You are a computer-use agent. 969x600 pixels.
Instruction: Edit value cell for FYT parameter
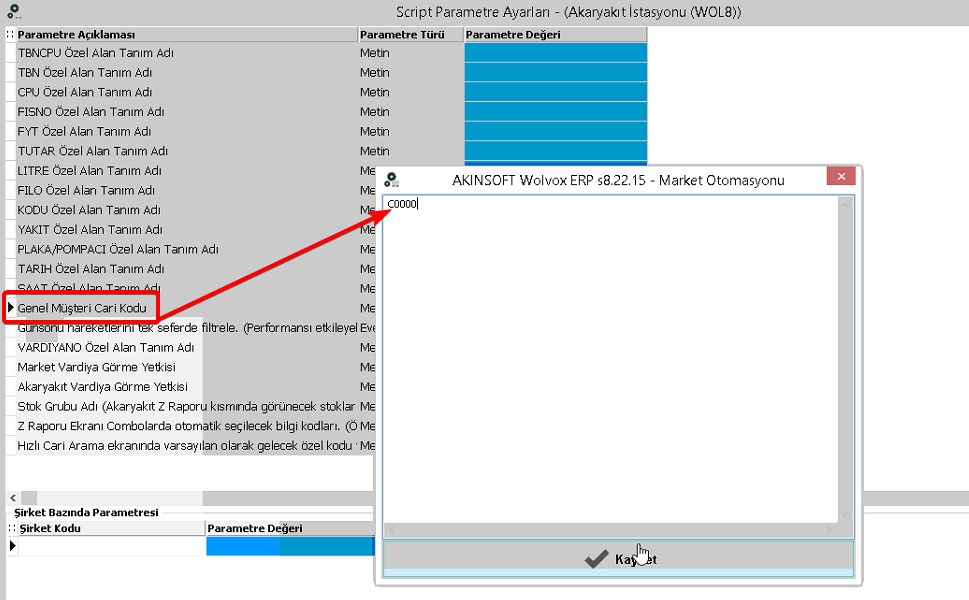pos(556,132)
